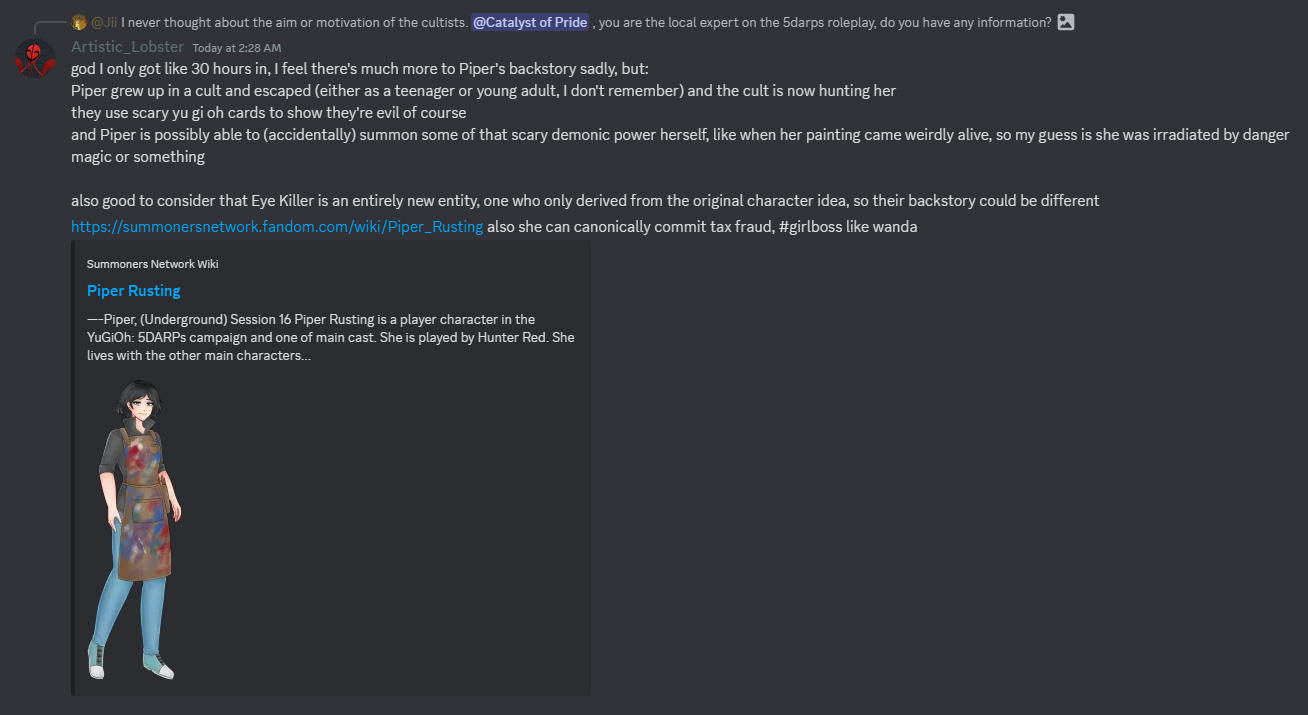Click Artistic_Lobster's profile avatar
The width and height of the screenshot is (1308, 715).
coord(35,58)
